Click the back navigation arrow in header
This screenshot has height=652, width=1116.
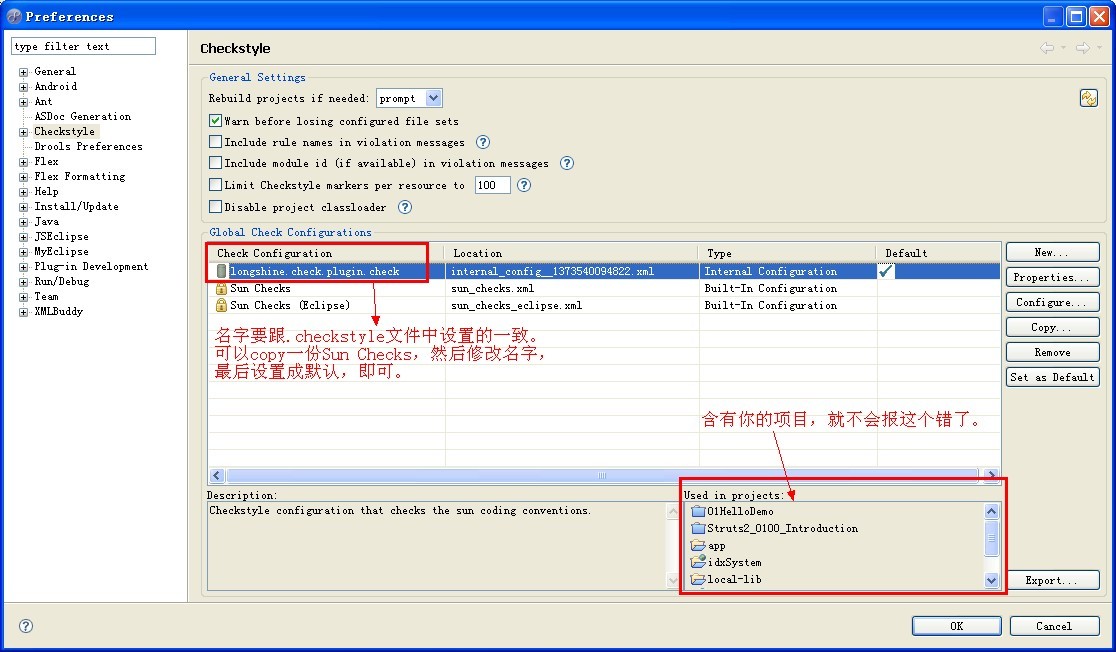(1046, 48)
